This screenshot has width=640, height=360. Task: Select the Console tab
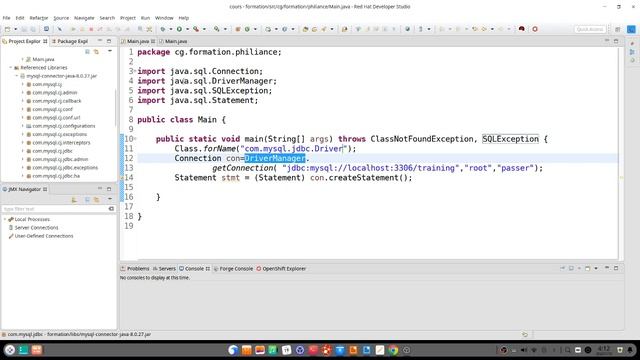194,269
